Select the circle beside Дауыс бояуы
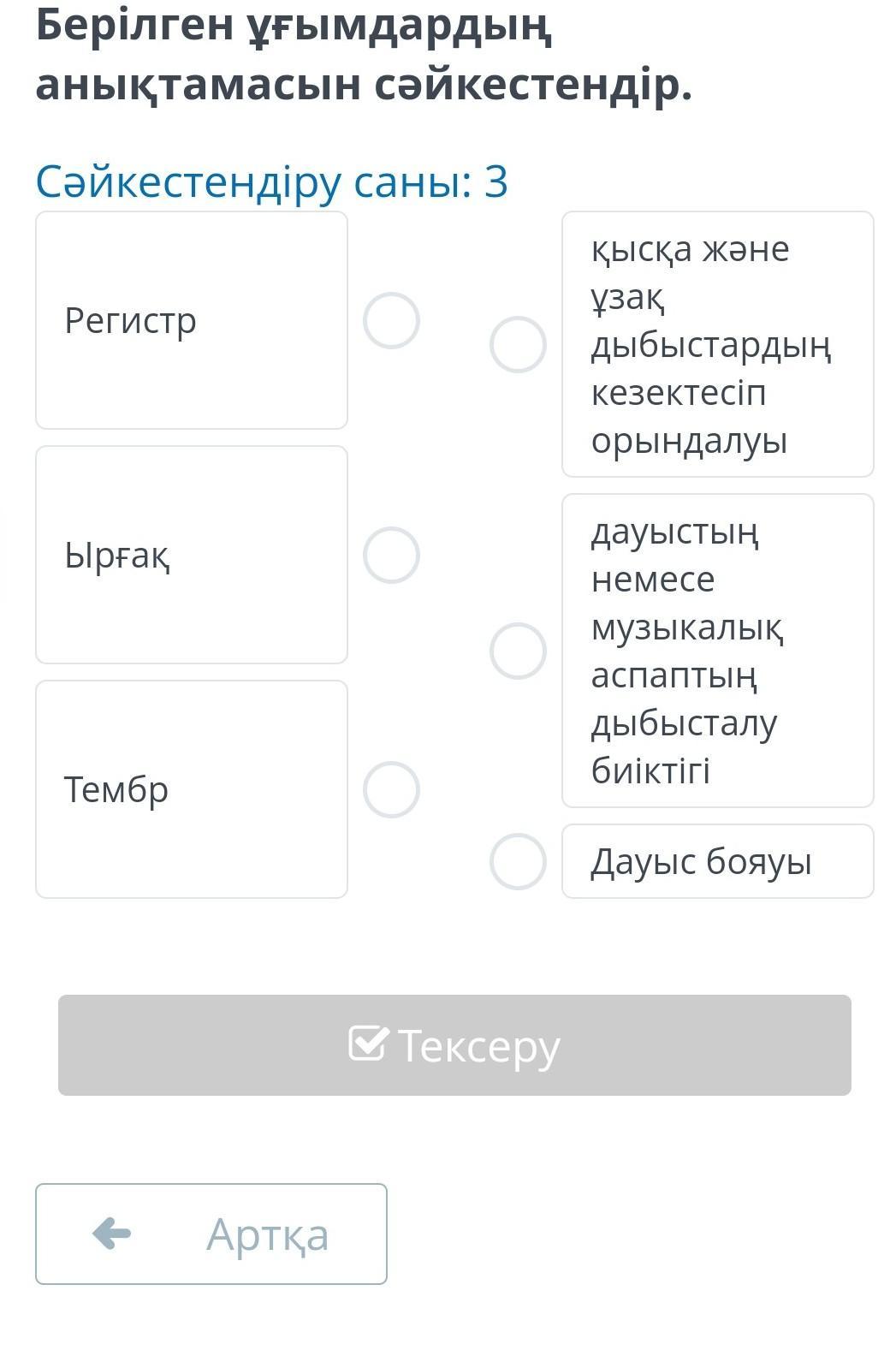This screenshot has height=1356, width=896. click(x=518, y=861)
